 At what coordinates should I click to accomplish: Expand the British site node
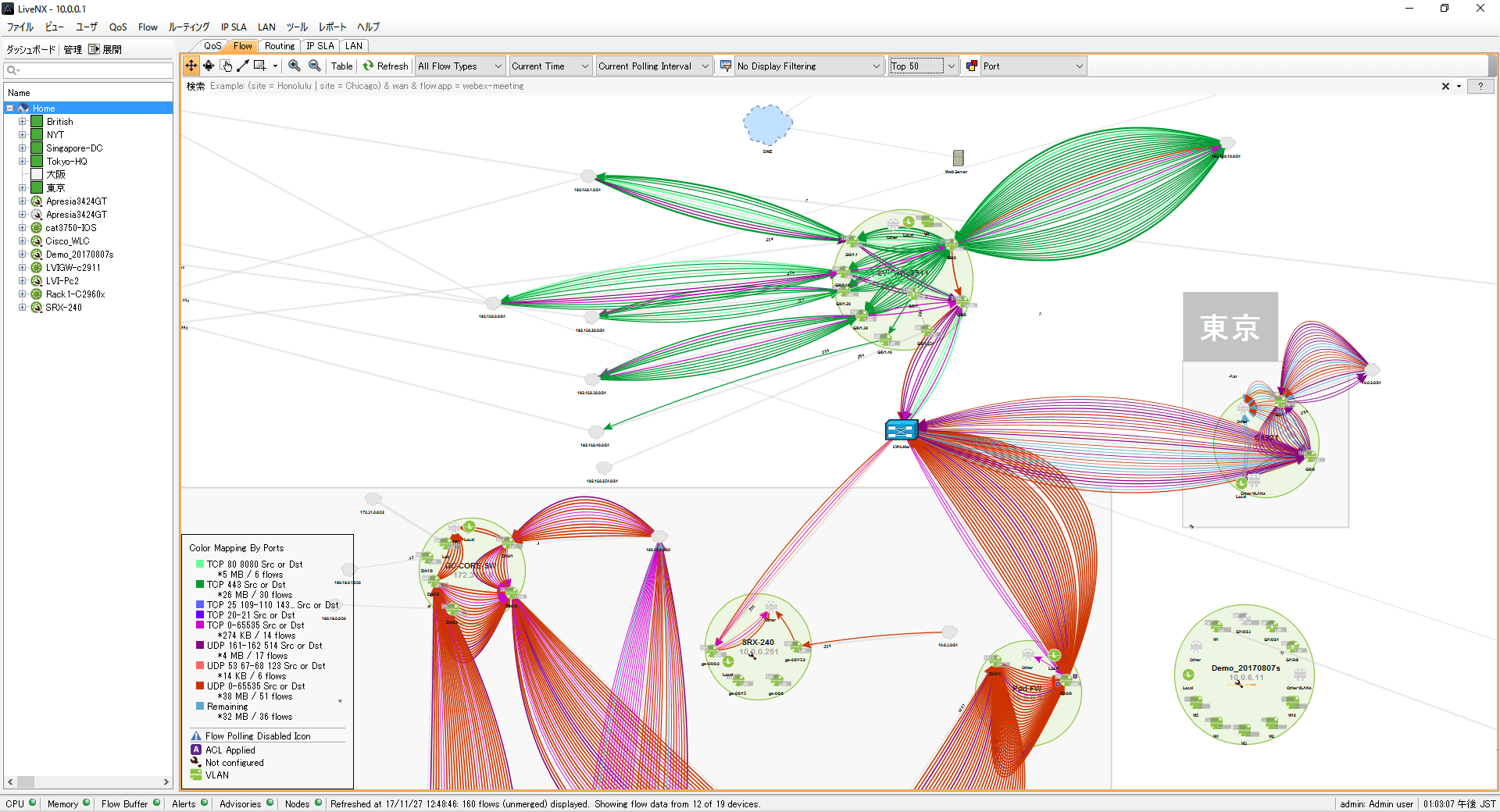23,122
